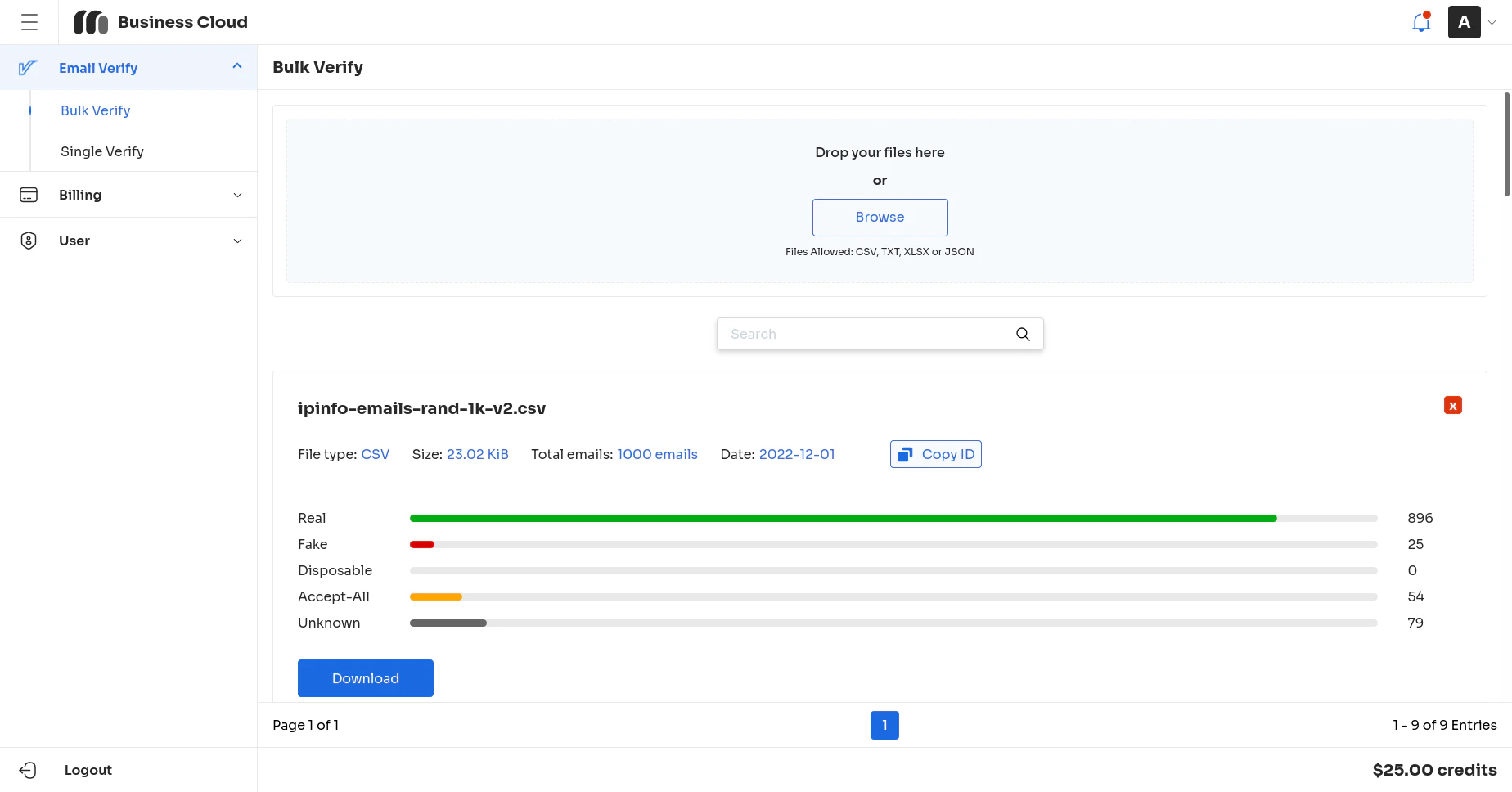
Task: Collapse the Email Verify section
Action: click(237, 66)
